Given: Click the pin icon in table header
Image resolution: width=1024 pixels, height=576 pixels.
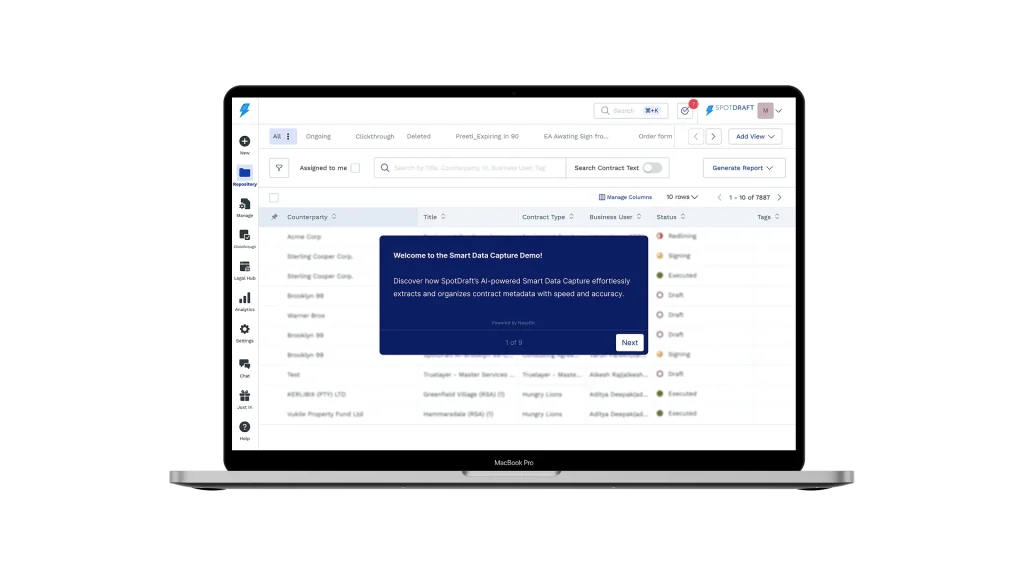Looking at the screenshot, I should pyautogui.click(x=274, y=217).
